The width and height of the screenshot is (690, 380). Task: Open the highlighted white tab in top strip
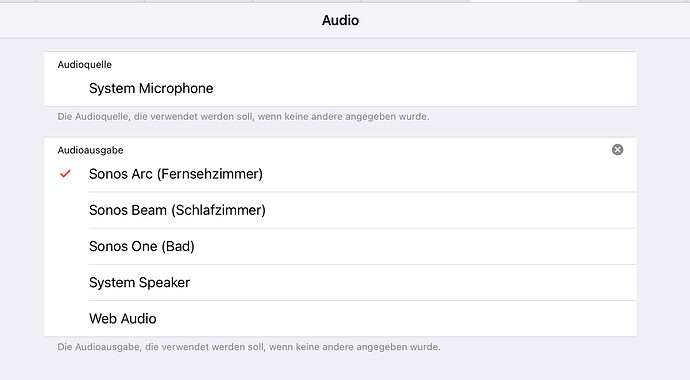point(524,1)
